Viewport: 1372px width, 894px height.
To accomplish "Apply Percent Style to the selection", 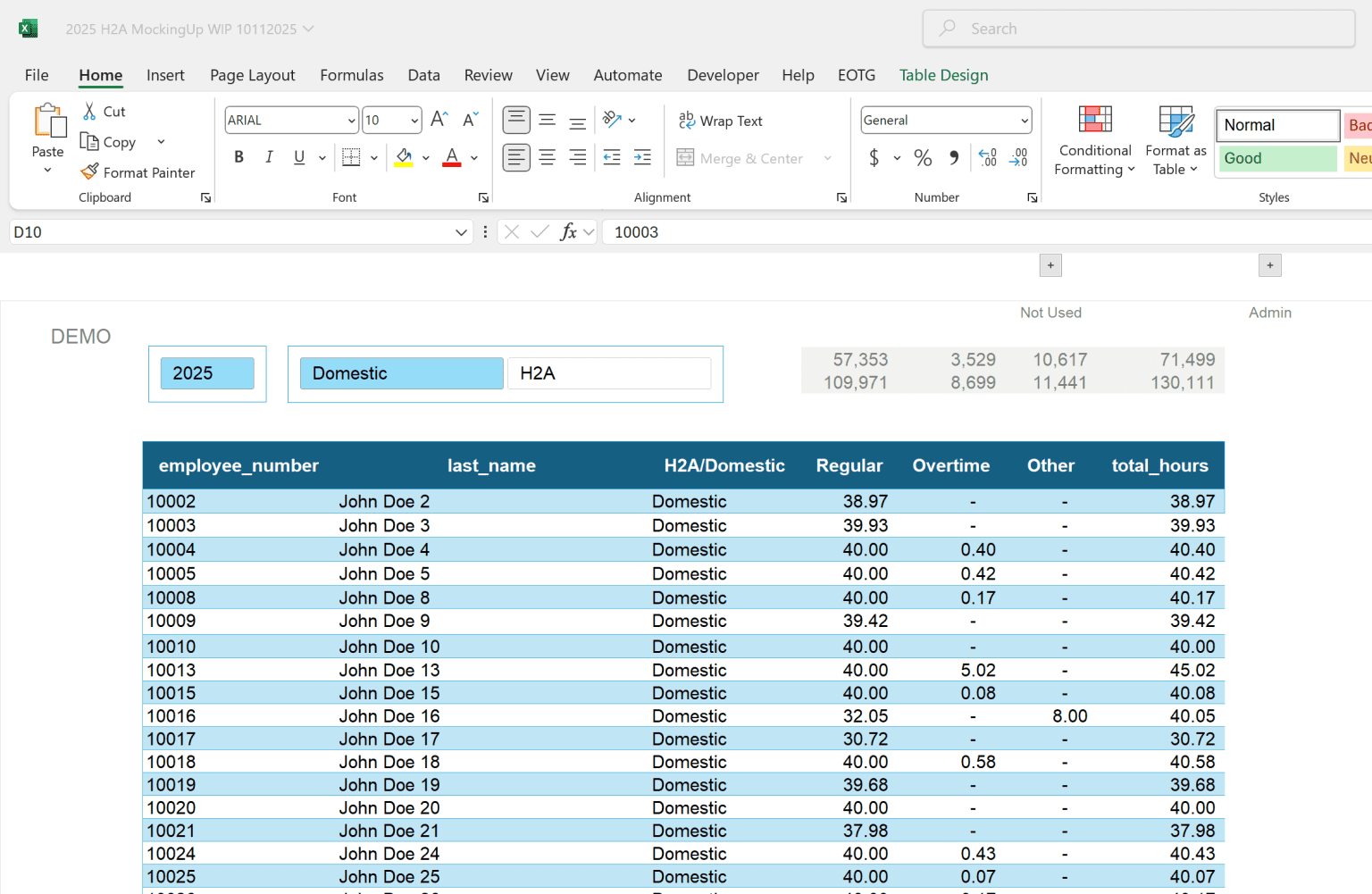I will 922,157.
